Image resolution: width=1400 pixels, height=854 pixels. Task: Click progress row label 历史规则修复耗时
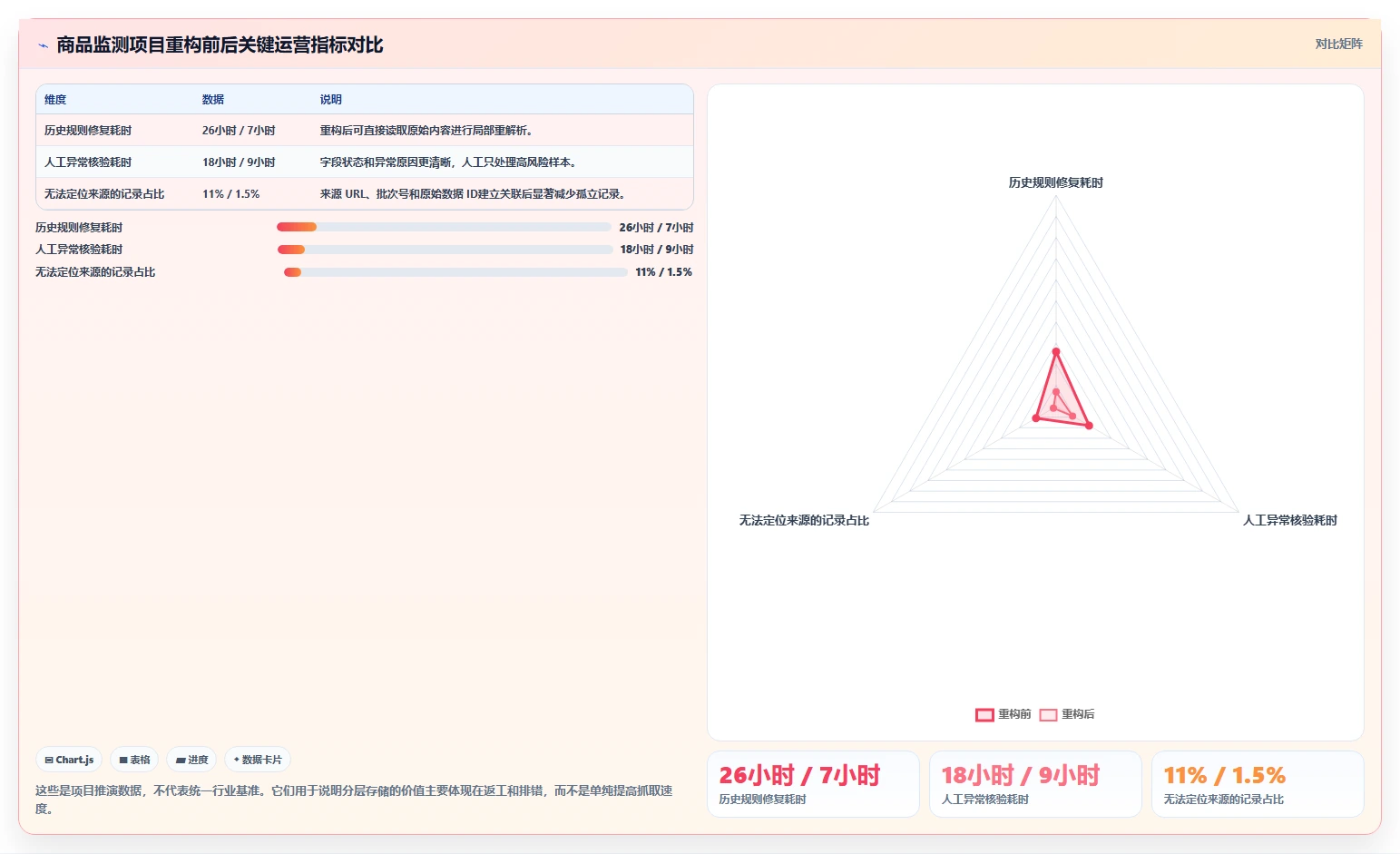[79, 228]
